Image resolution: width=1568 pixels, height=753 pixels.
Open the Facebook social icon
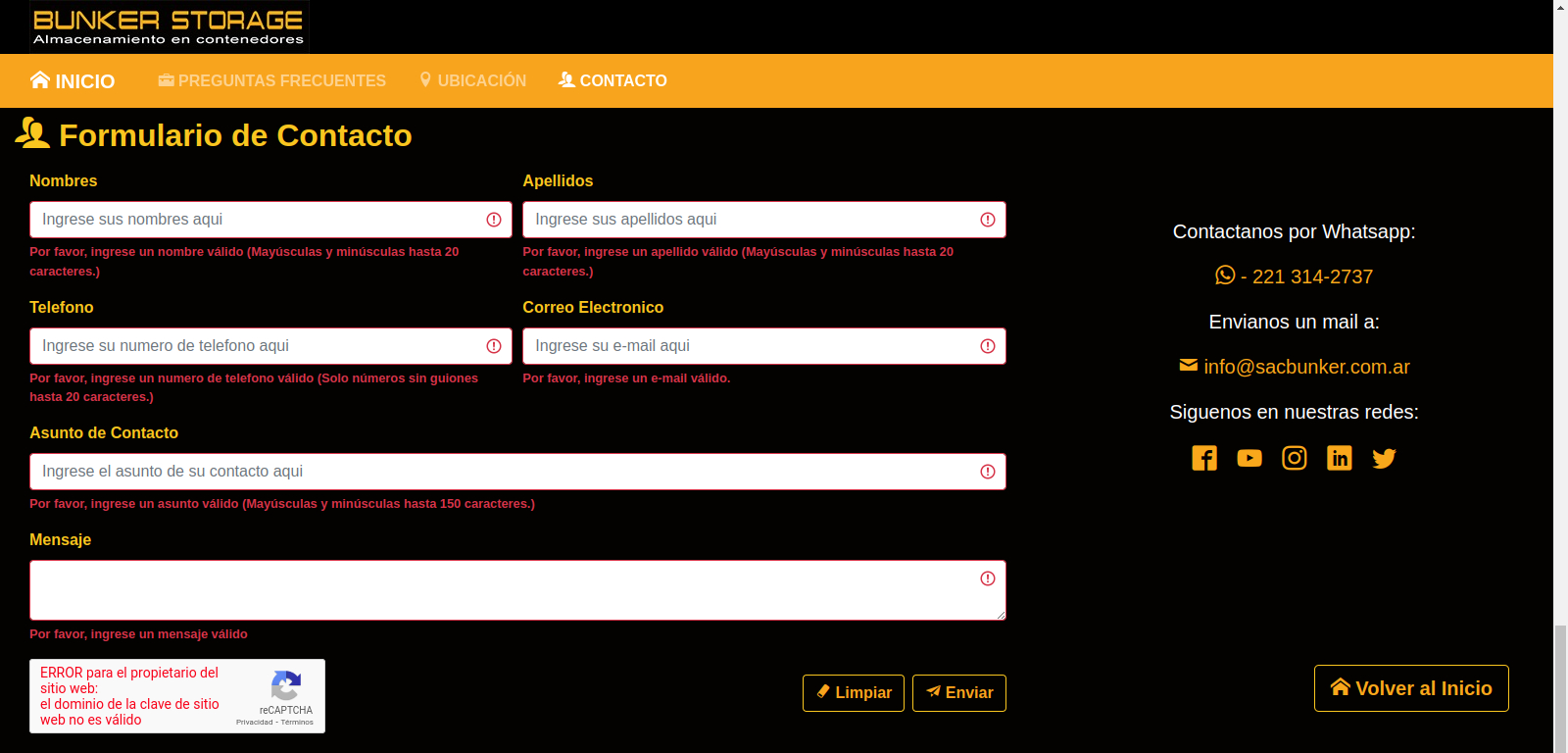click(1204, 458)
